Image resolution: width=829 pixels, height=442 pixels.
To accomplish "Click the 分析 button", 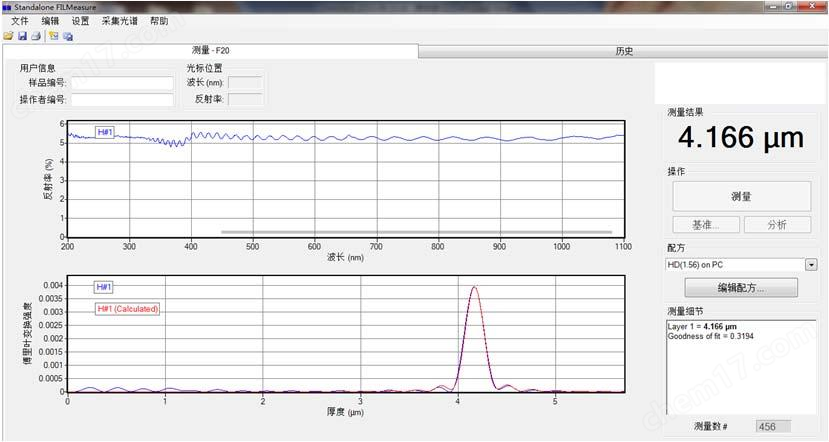I will pos(777,224).
